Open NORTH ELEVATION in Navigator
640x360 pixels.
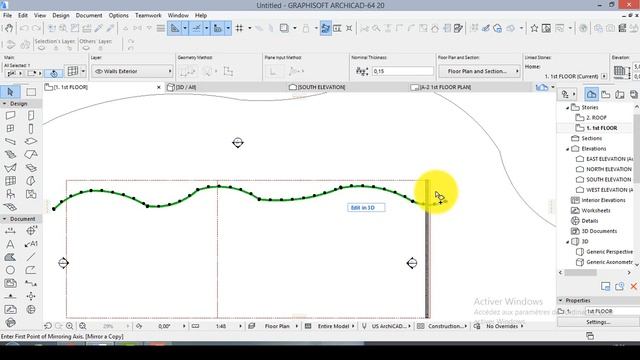point(608,169)
